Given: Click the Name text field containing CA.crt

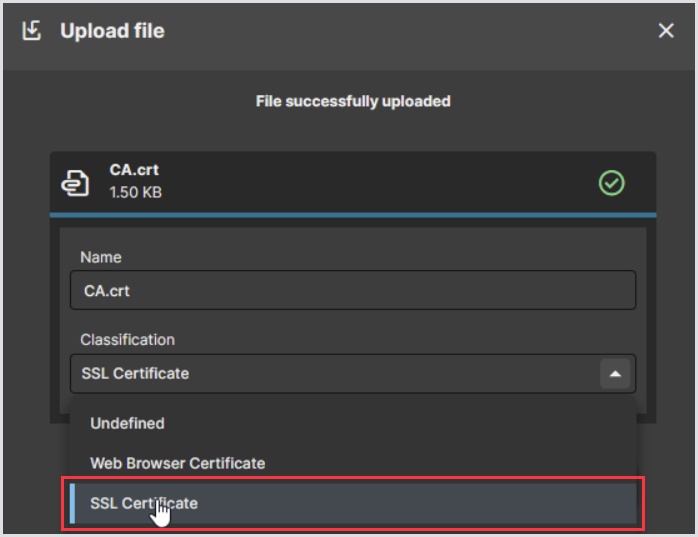Looking at the screenshot, I should (x=352, y=291).
